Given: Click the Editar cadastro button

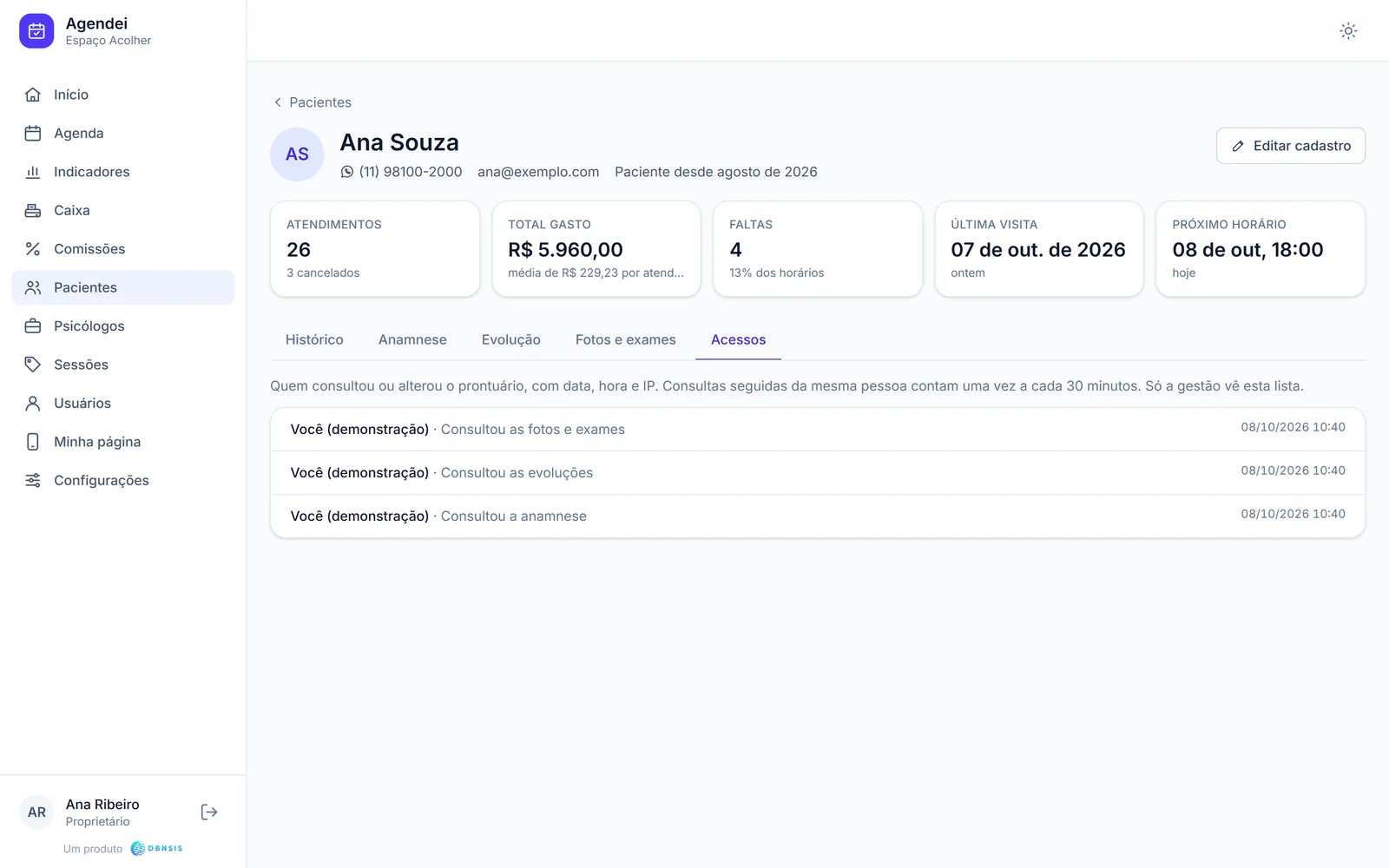Looking at the screenshot, I should (x=1291, y=146).
